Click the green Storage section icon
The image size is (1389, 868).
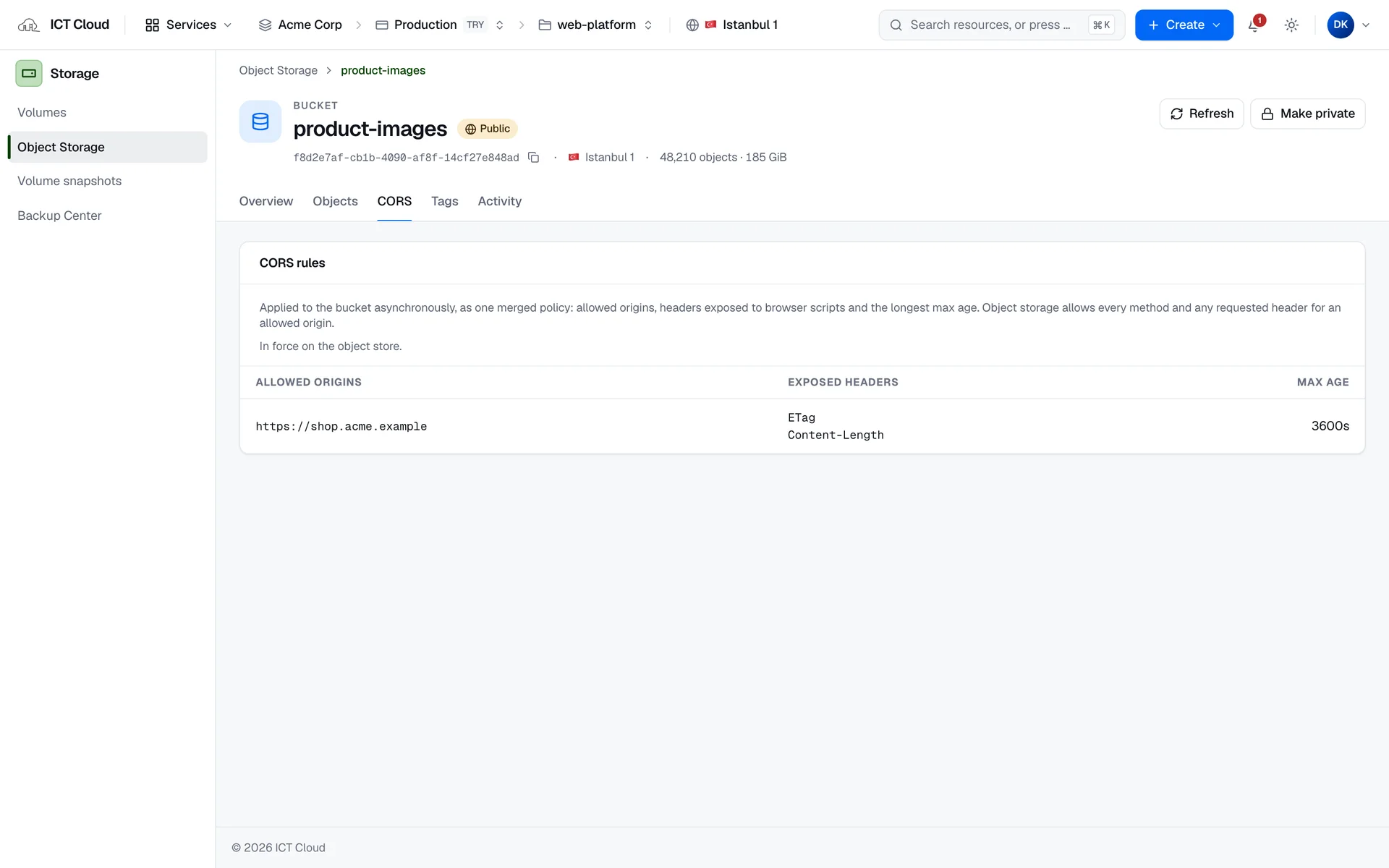29,73
